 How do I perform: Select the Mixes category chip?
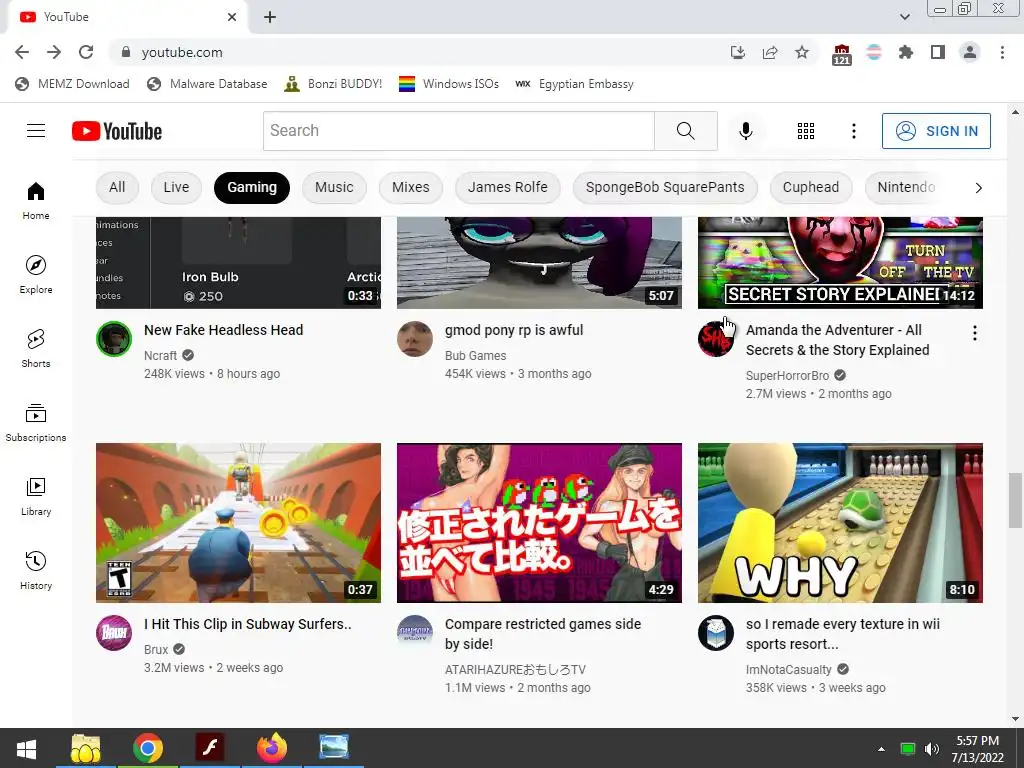[411, 187]
